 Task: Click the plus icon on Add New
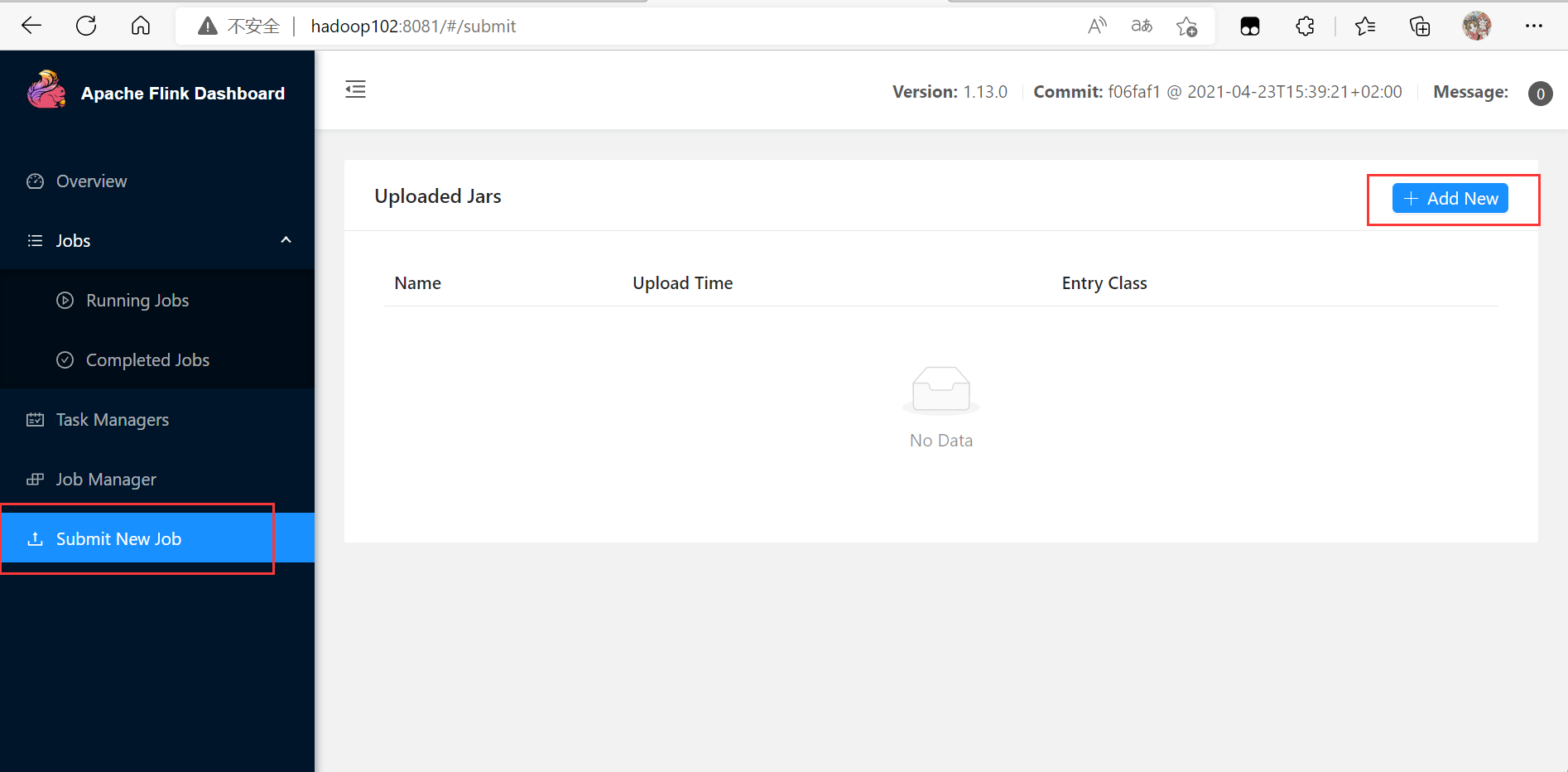click(1412, 199)
